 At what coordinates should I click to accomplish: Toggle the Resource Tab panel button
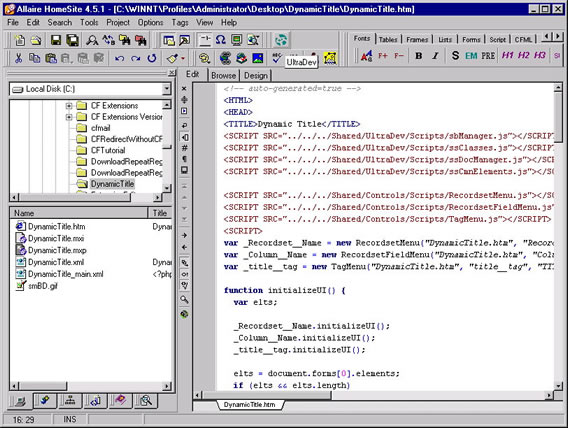click(x=168, y=40)
